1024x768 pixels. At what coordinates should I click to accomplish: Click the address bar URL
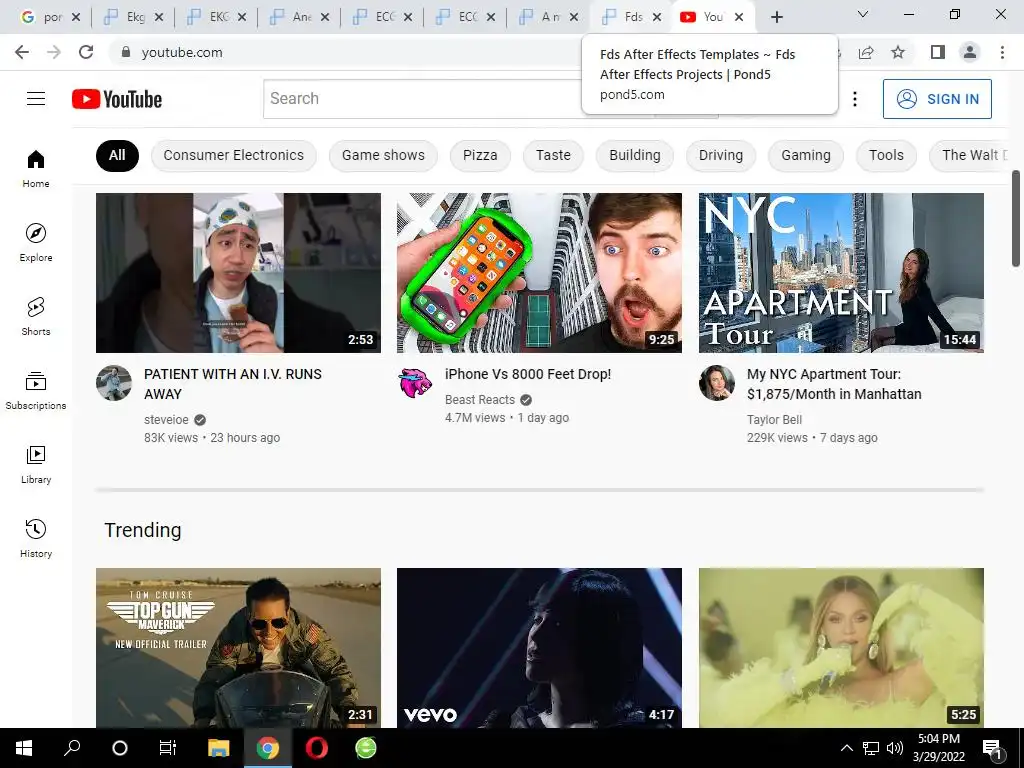182,52
